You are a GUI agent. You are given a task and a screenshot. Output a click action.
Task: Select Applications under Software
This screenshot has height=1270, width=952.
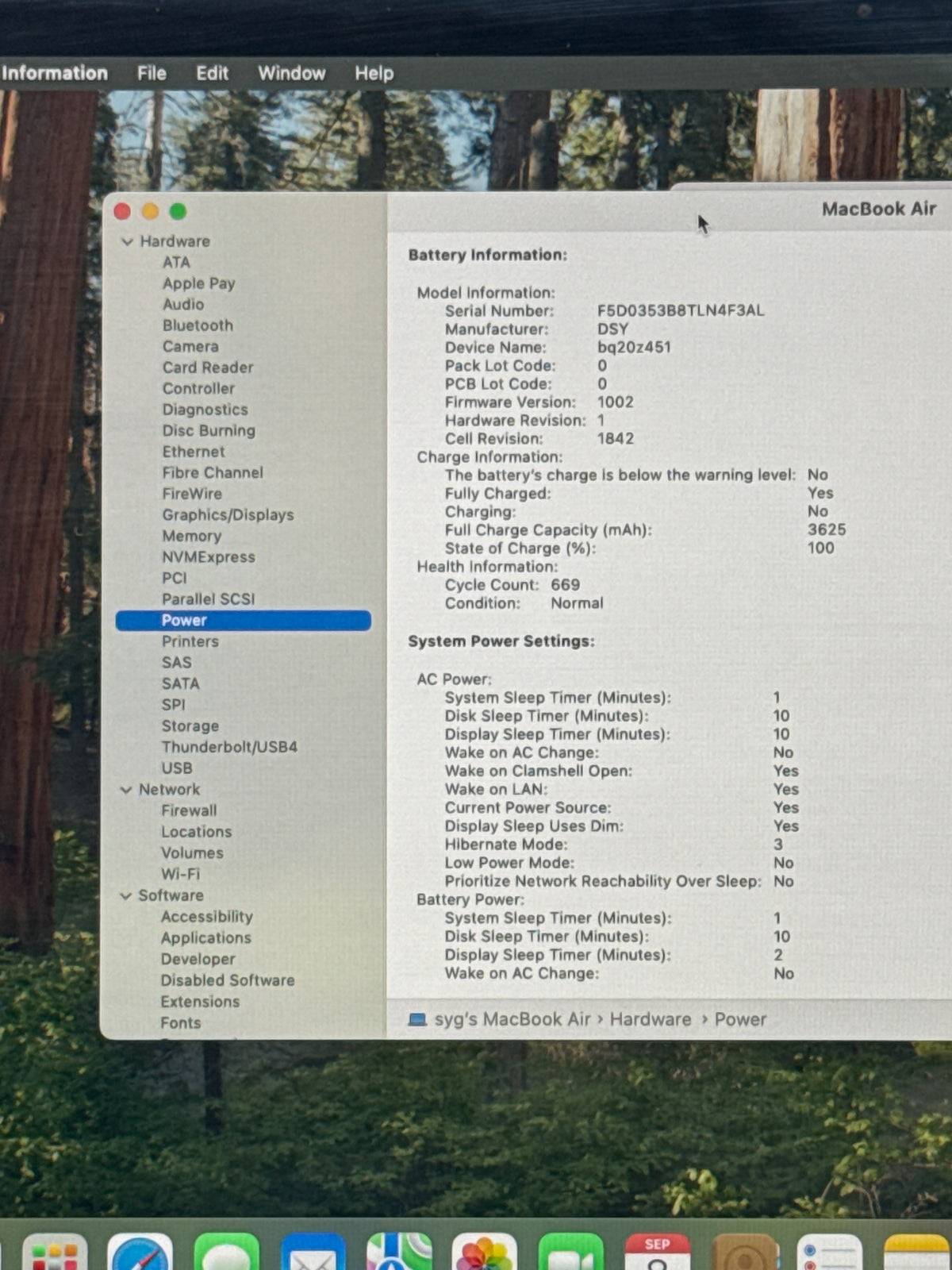(x=206, y=937)
